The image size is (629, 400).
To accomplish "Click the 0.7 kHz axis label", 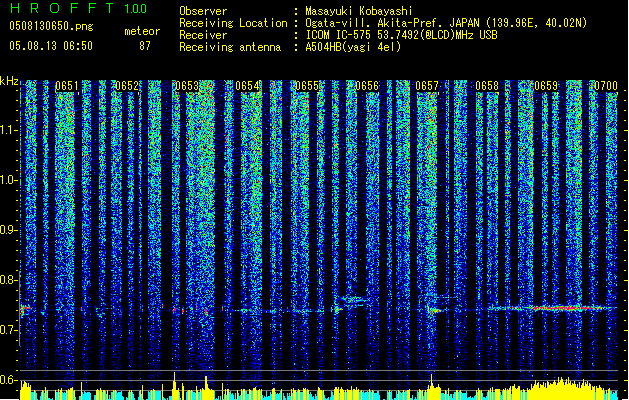I will (9, 330).
